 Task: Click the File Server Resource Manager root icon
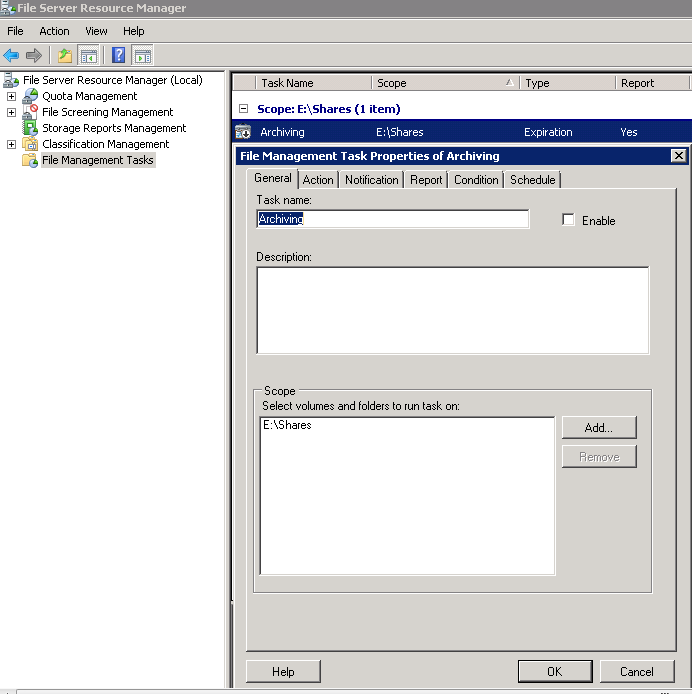click(11, 80)
